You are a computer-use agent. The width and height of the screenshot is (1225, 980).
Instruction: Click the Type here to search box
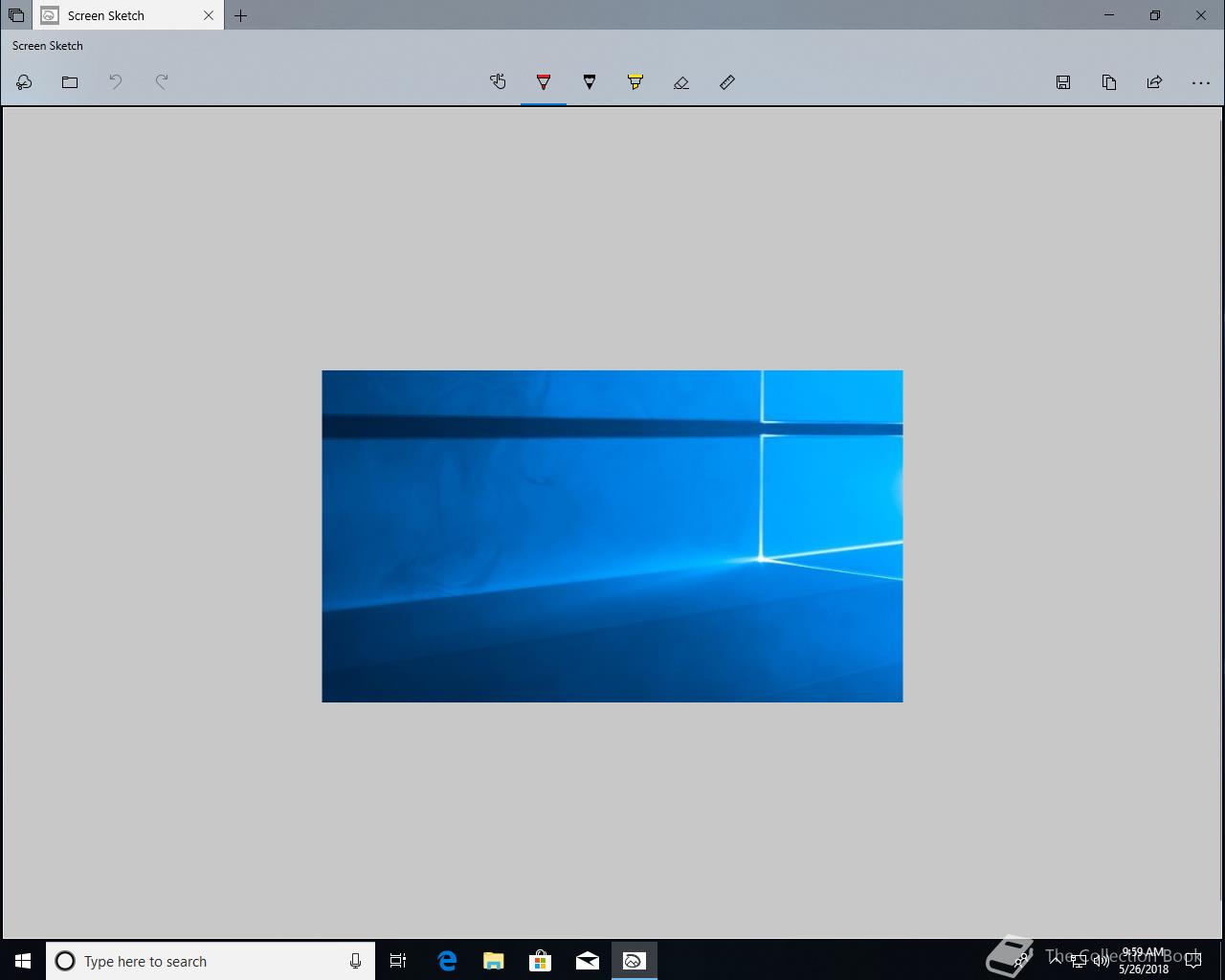211,961
